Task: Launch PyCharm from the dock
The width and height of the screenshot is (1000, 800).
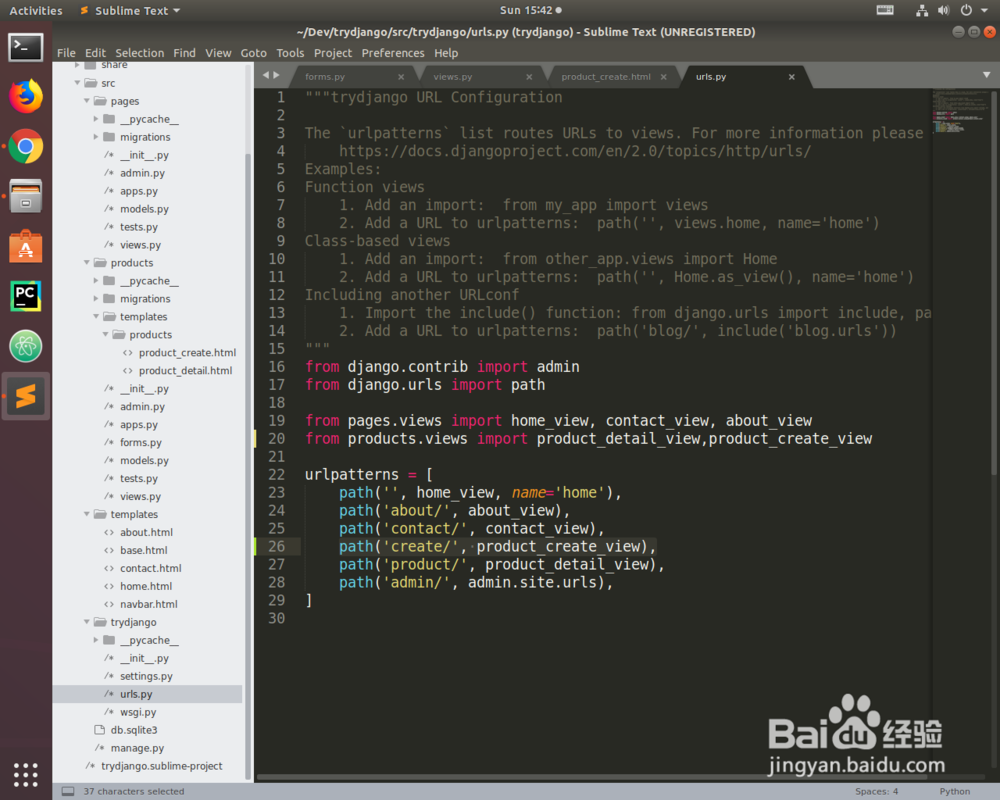Action: pyautogui.click(x=26, y=296)
